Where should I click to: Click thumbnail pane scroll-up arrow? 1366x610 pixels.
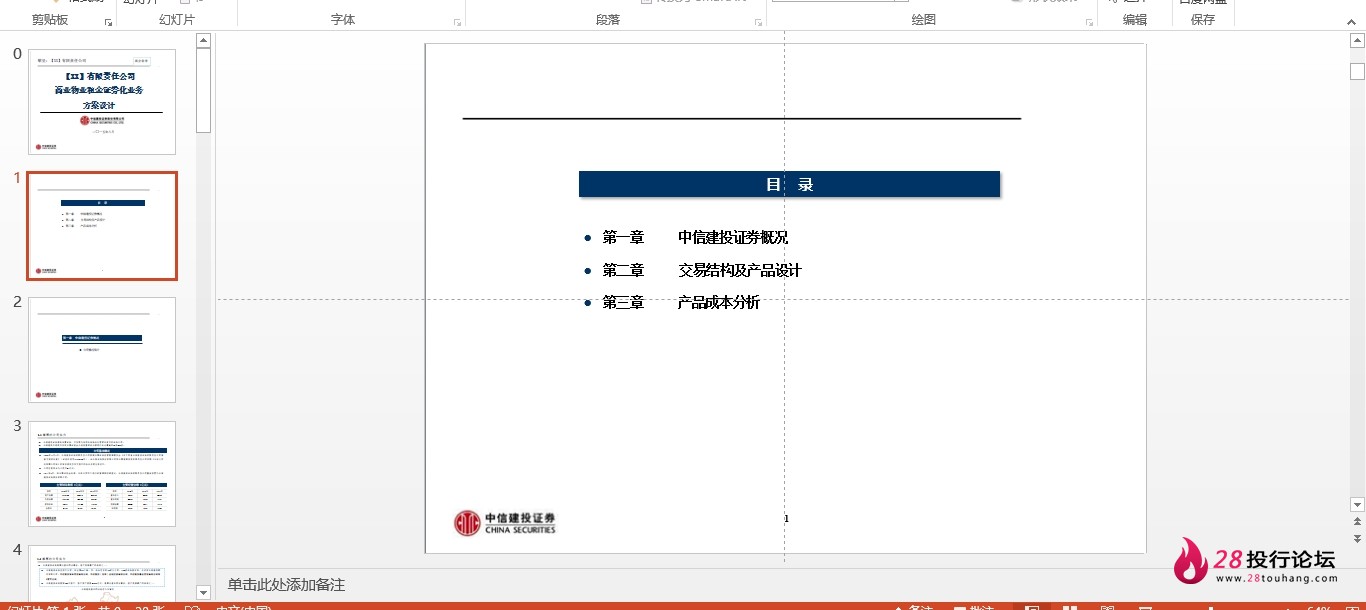point(204,41)
